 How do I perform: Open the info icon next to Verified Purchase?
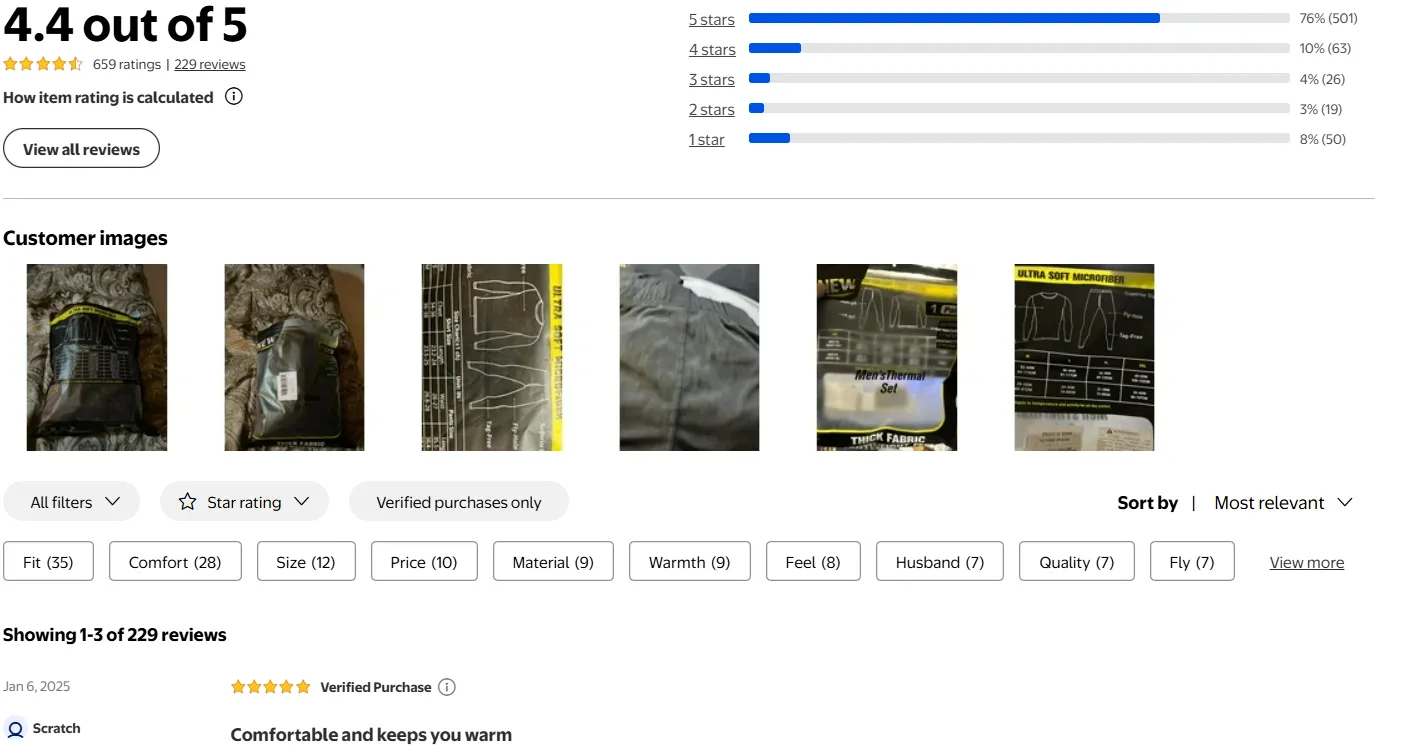coord(447,686)
